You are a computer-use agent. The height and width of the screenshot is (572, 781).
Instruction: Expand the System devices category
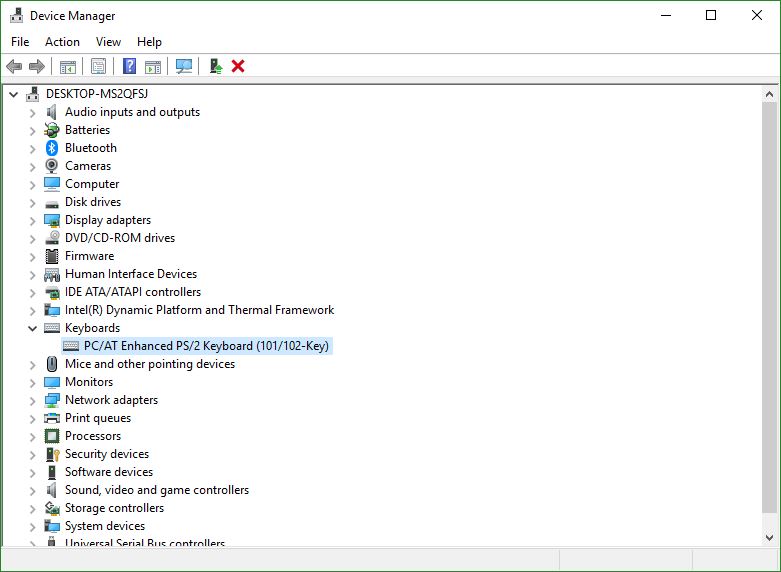32,526
